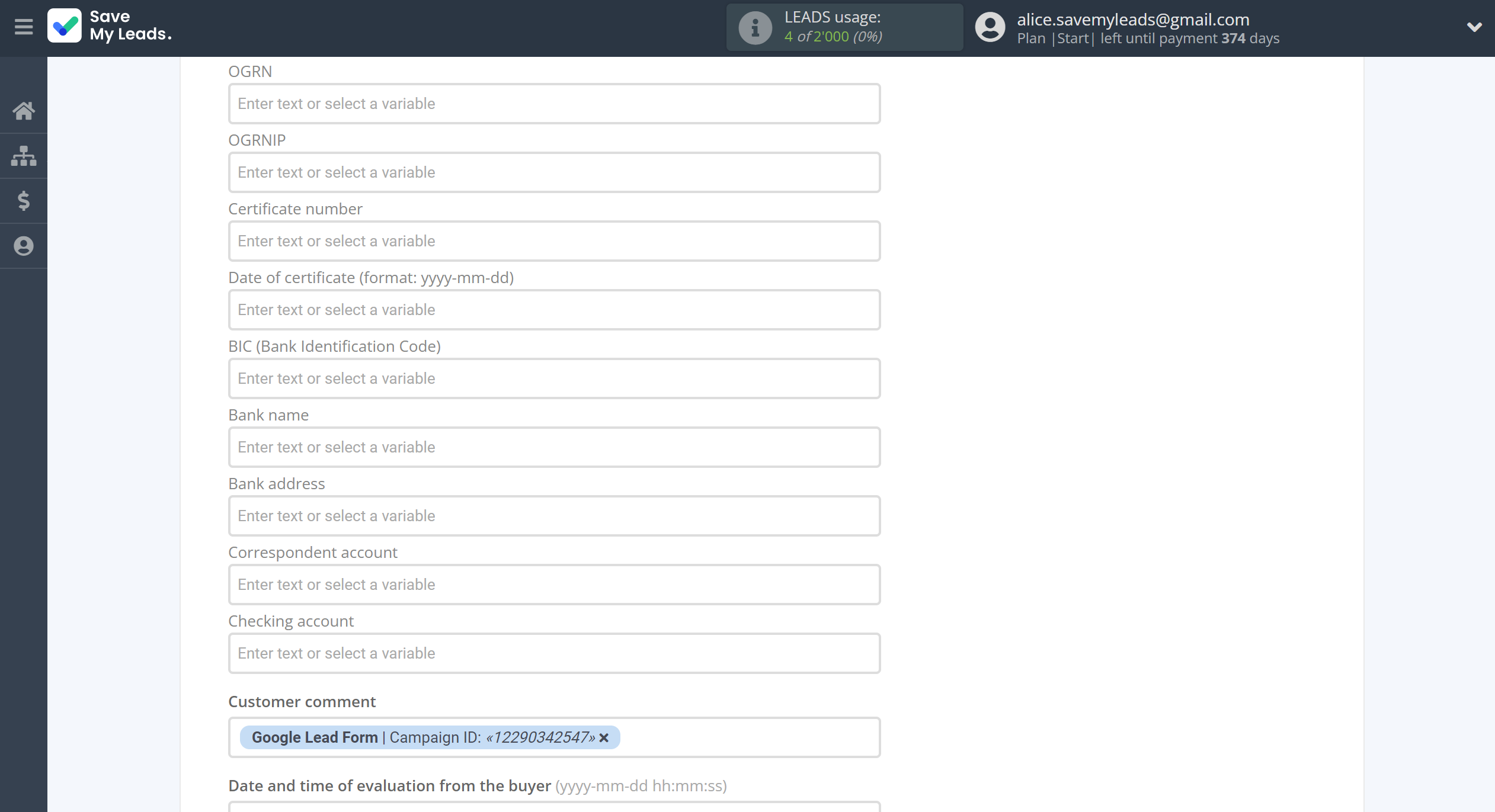Click the Certificate number input field
Screen dimensions: 1495x812
[x=554, y=241]
